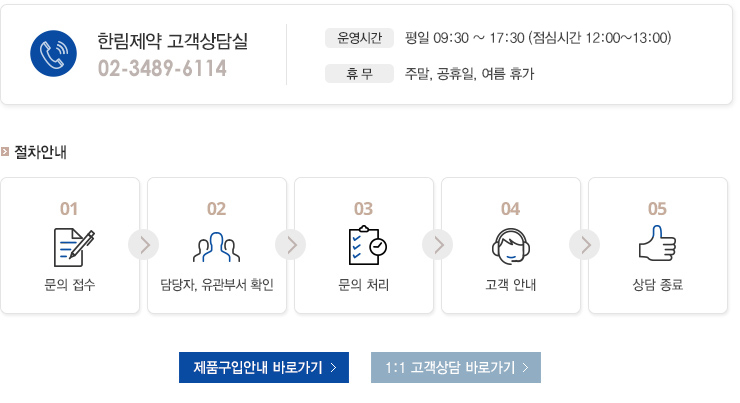Click the step number 05 label
The image size is (740, 403).
click(x=657, y=209)
